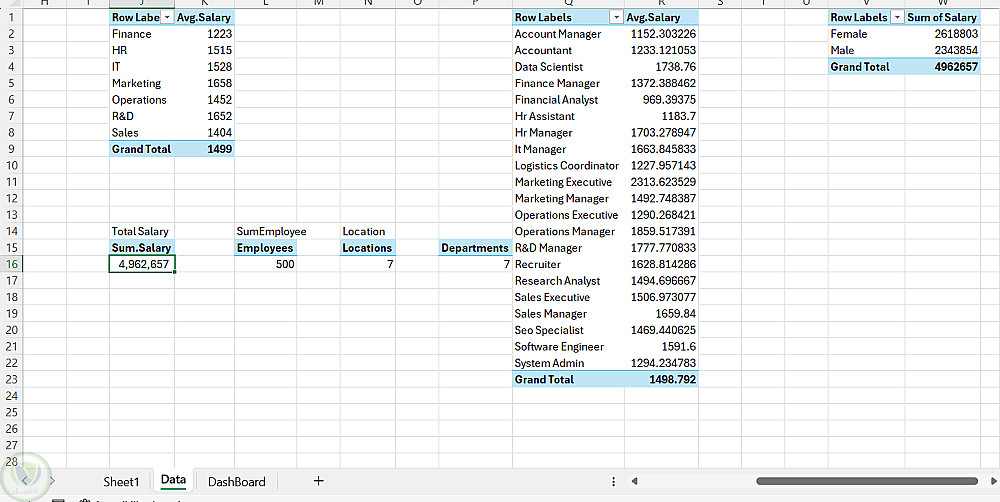
Task: Click the three-dot tab bar resize handle
Action: point(614,482)
